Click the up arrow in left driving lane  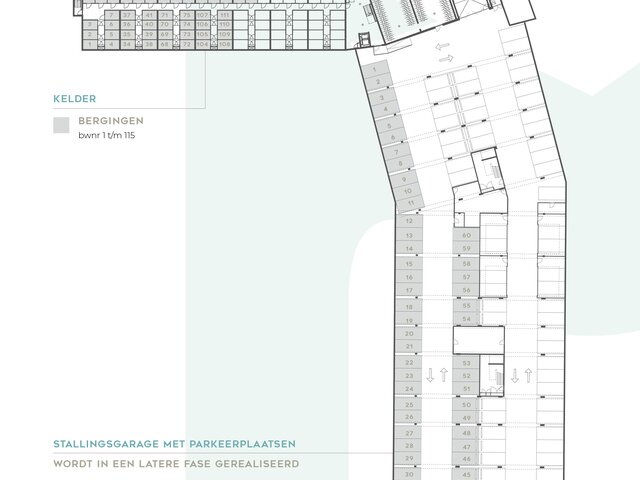[x=443, y=376]
